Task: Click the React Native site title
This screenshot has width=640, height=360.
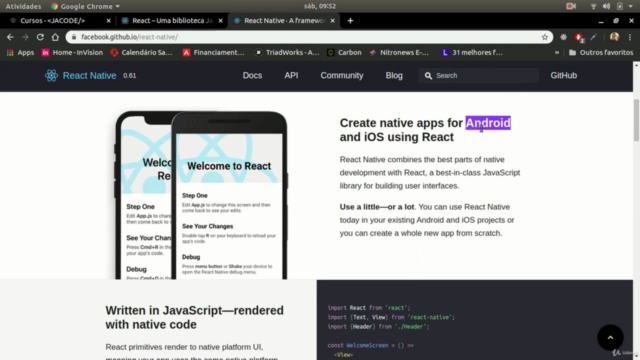Action: pos(89,76)
